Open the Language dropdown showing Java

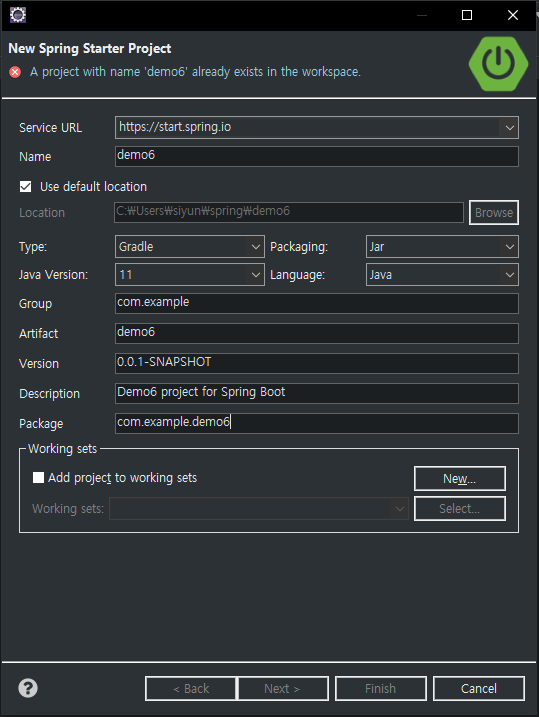pyautogui.click(x=442, y=274)
